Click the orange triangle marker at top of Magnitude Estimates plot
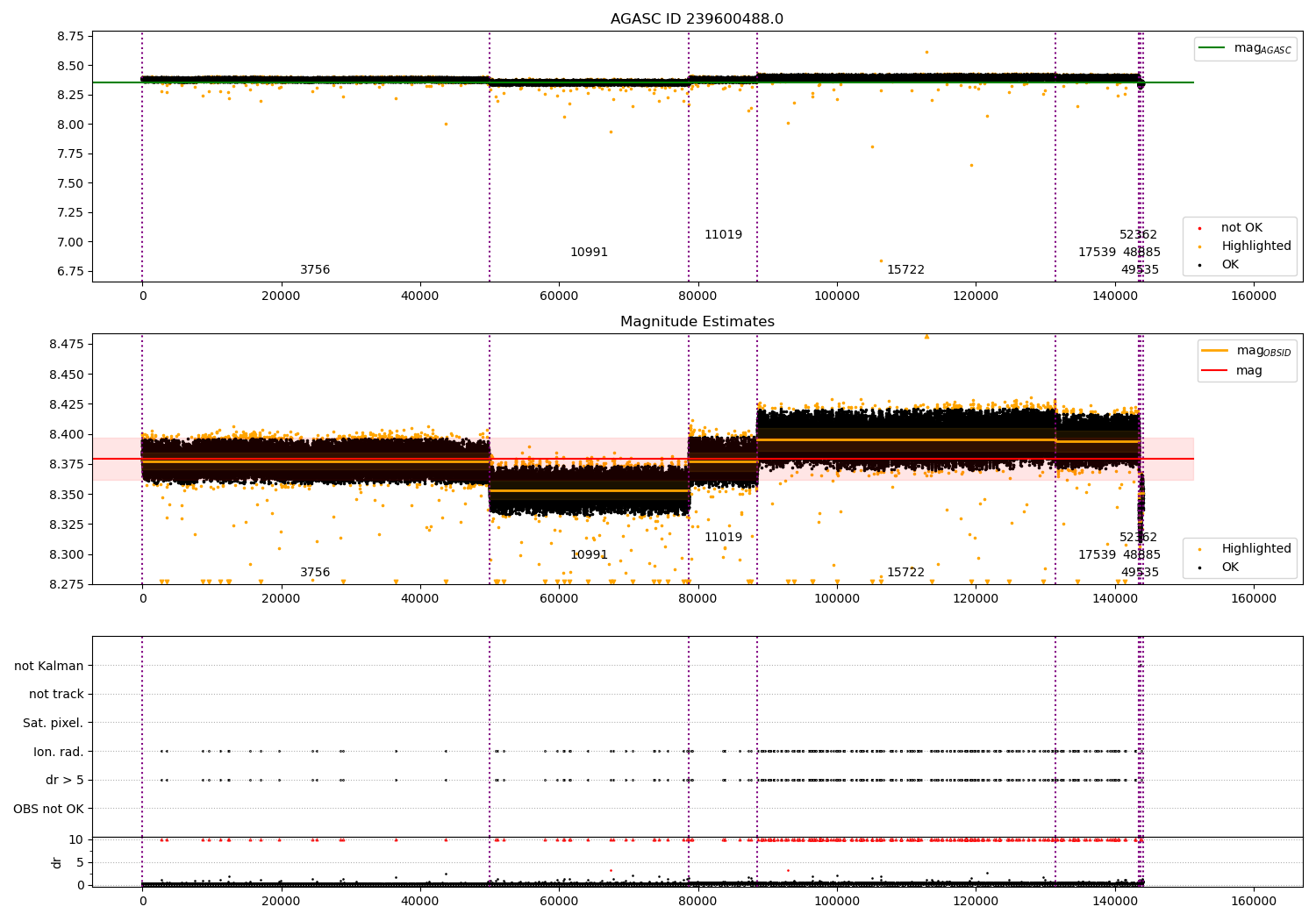 tap(926, 336)
